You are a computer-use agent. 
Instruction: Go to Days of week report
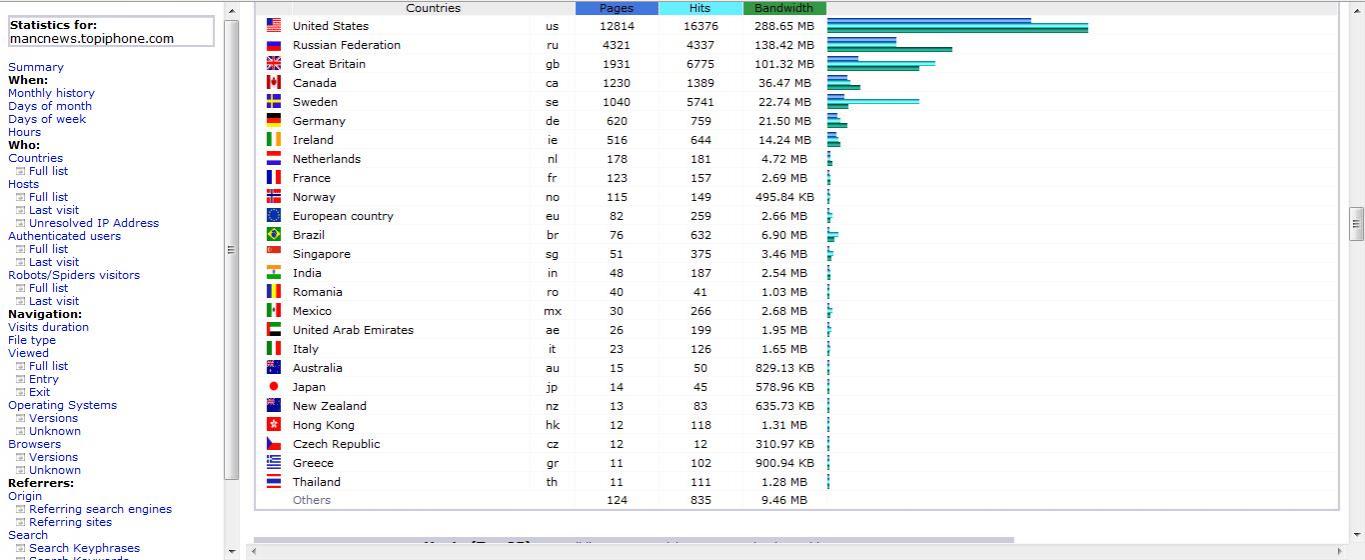(x=47, y=119)
